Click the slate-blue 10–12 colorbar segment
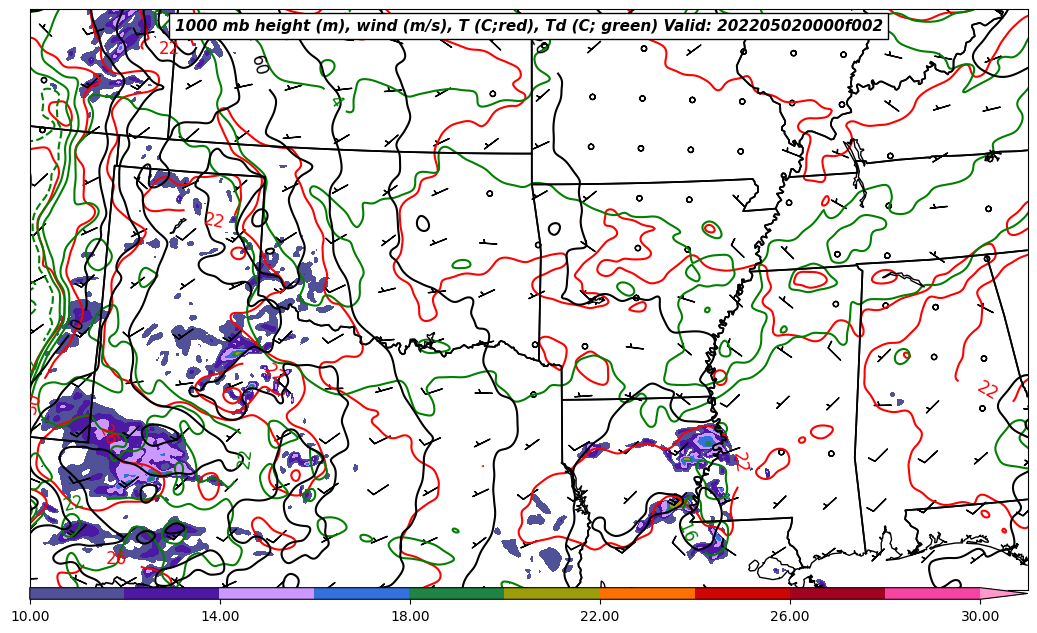The height and width of the screenshot is (633, 1037). (x=77, y=593)
